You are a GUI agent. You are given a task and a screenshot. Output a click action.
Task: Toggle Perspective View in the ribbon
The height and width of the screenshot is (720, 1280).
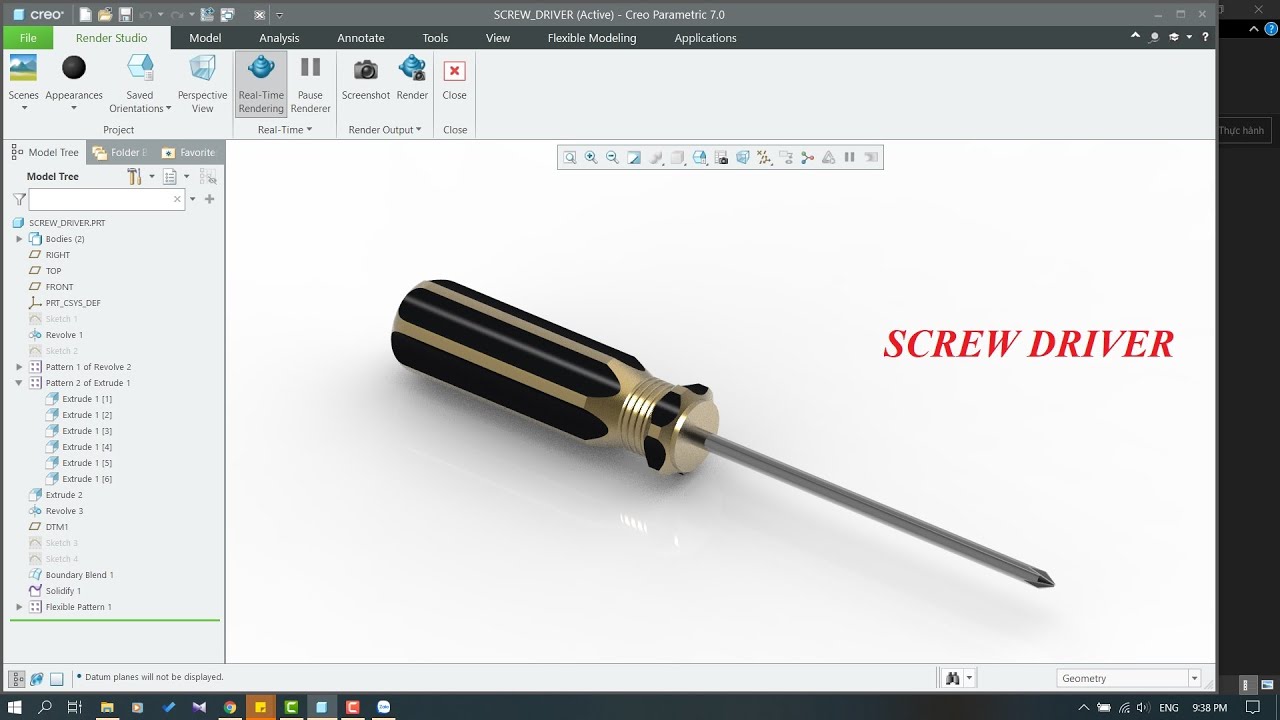tap(202, 83)
